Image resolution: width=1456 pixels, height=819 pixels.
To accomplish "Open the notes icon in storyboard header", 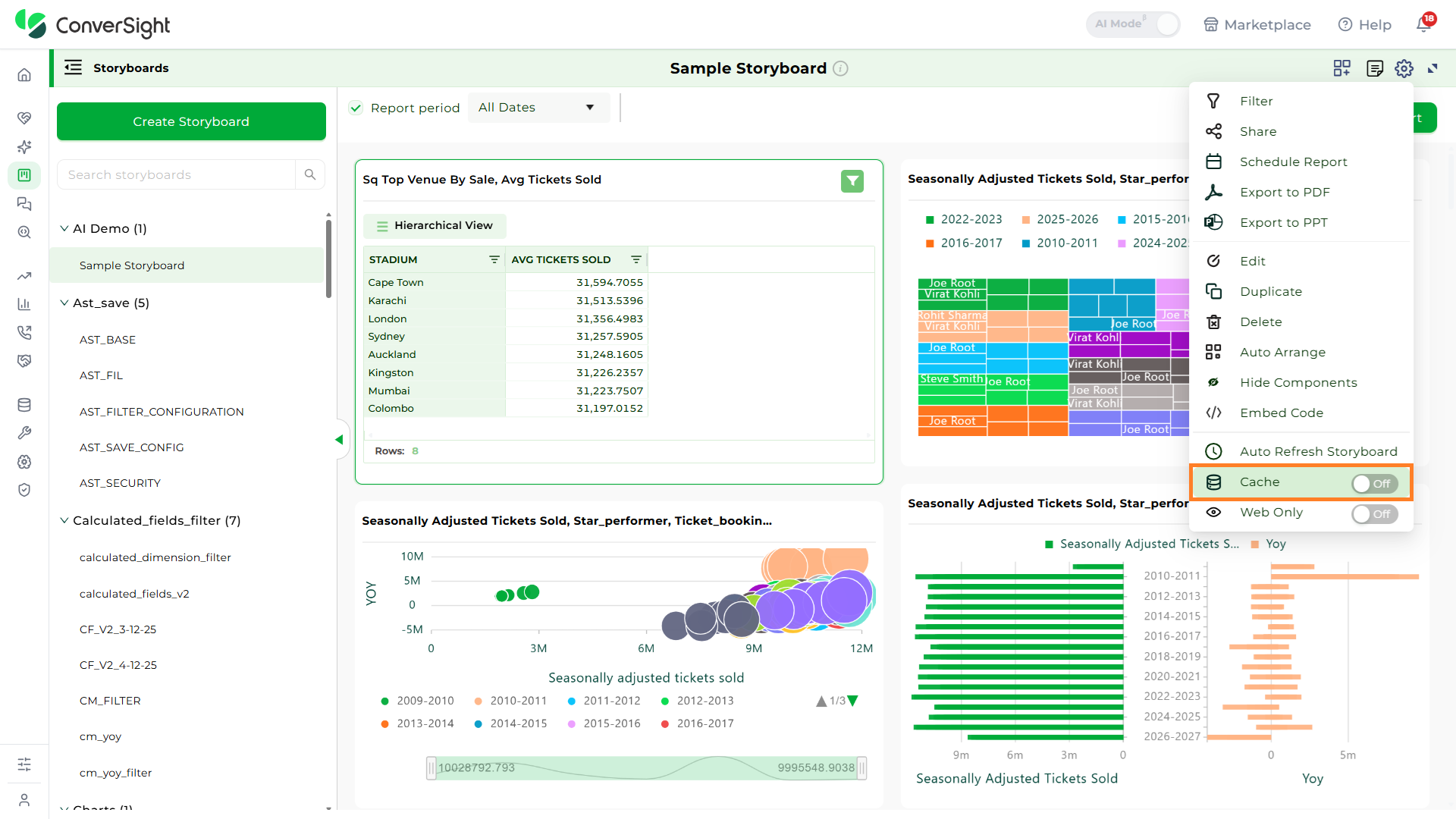I will tap(1374, 68).
